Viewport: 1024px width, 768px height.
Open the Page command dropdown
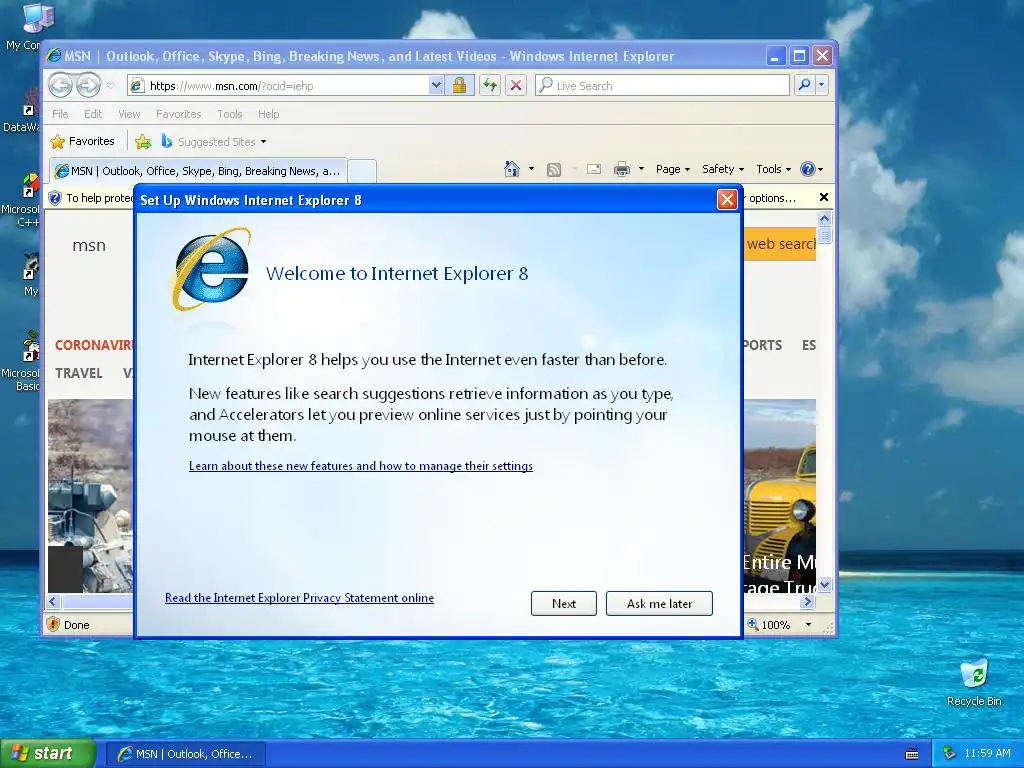pos(673,169)
